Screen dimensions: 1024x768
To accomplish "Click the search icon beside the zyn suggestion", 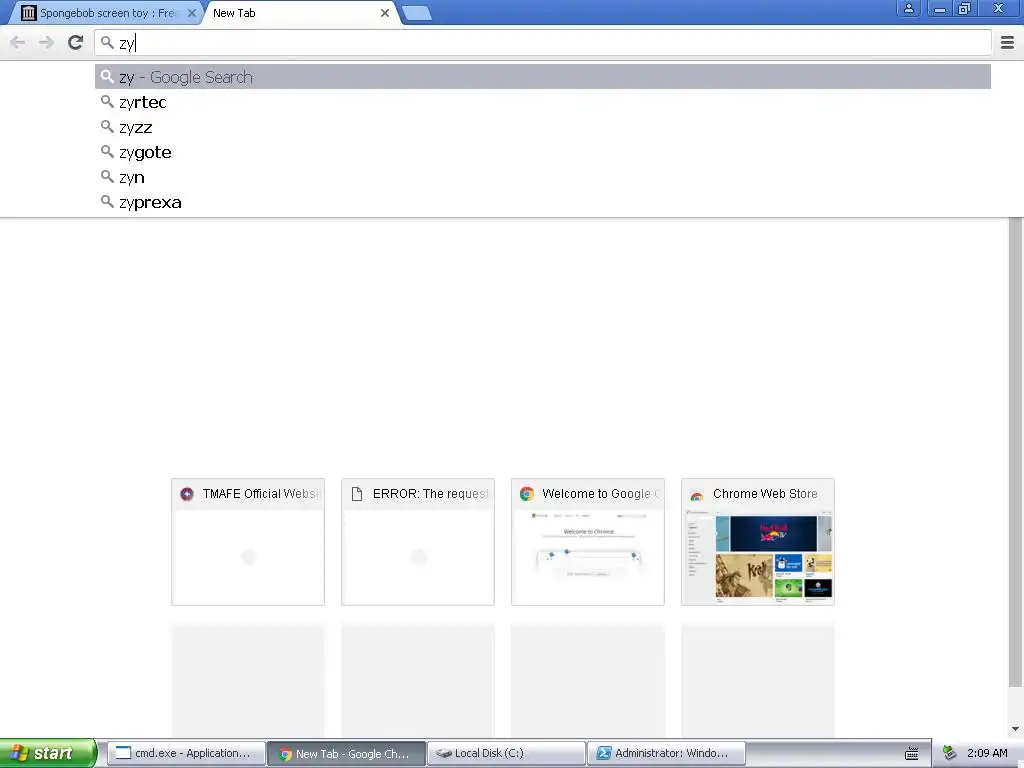I will [107, 176].
